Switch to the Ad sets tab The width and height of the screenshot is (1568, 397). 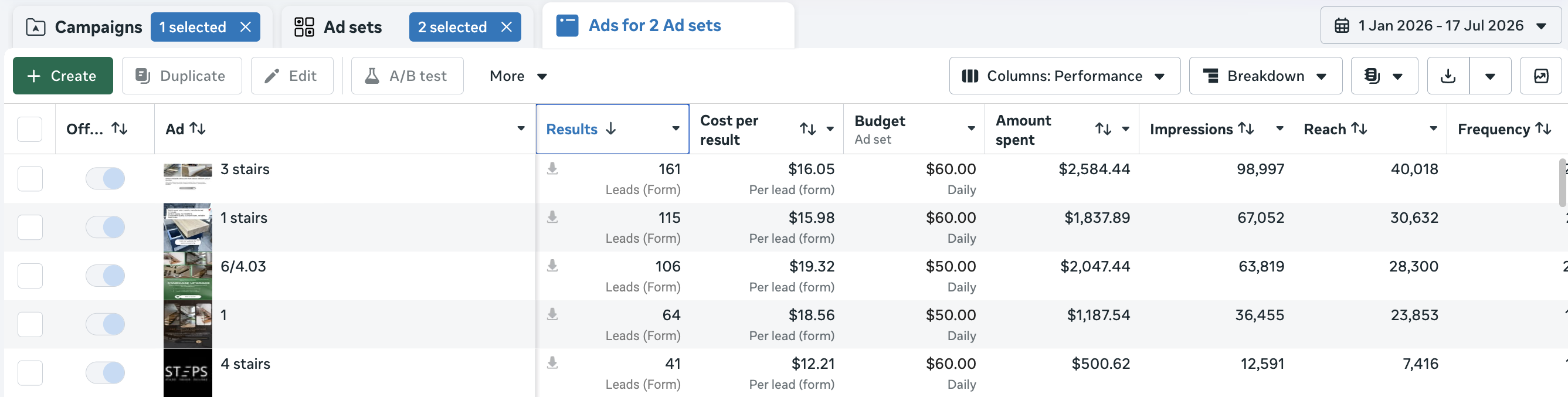tap(352, 27)
